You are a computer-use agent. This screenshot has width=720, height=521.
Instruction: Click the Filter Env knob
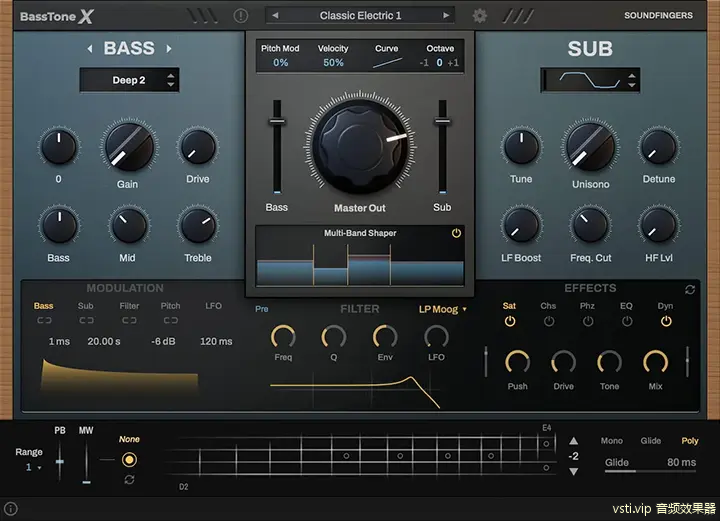point(385,337)
